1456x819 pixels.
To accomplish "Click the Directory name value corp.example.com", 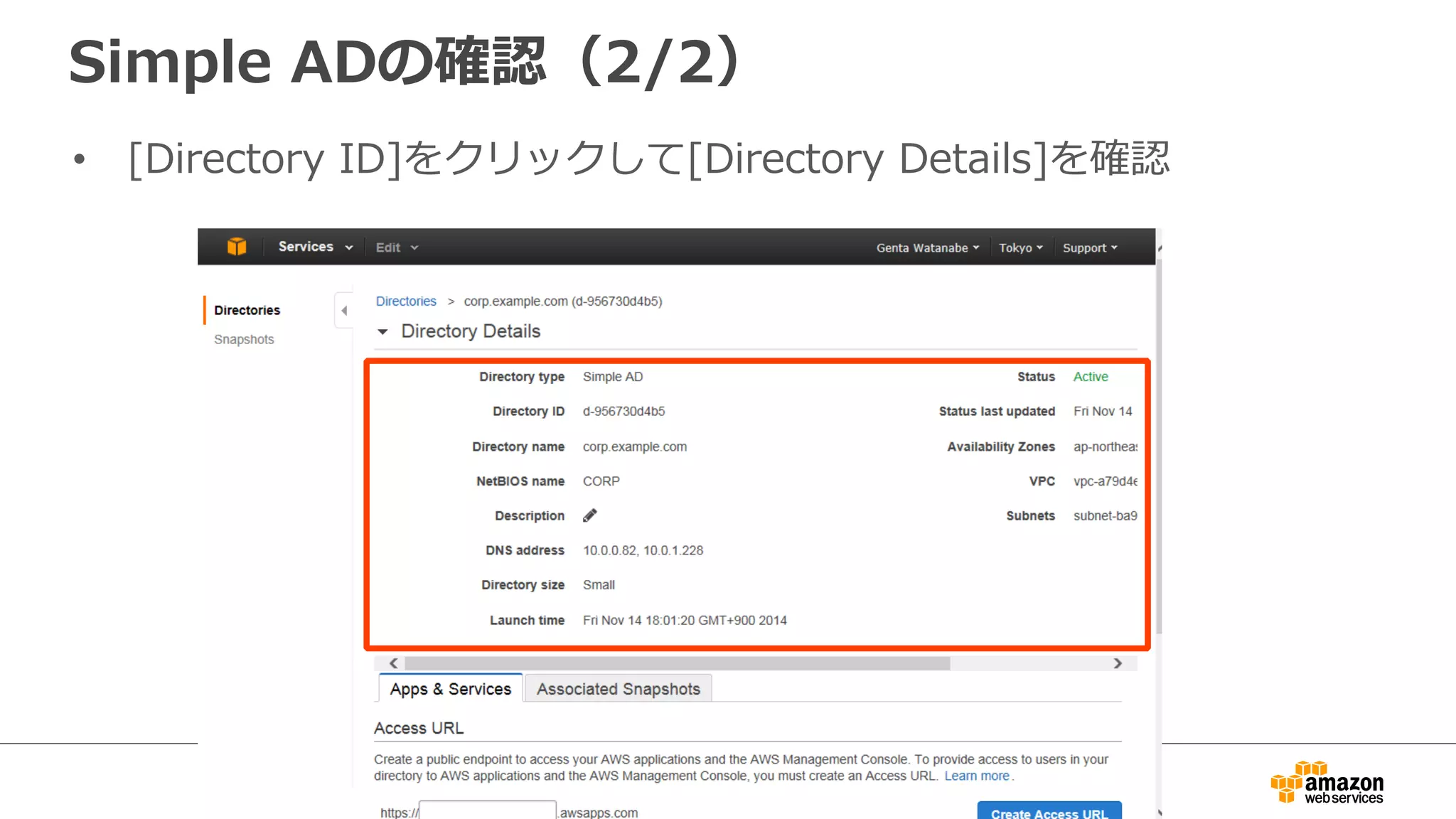I will pyautogui.click(x=635, y=446).
